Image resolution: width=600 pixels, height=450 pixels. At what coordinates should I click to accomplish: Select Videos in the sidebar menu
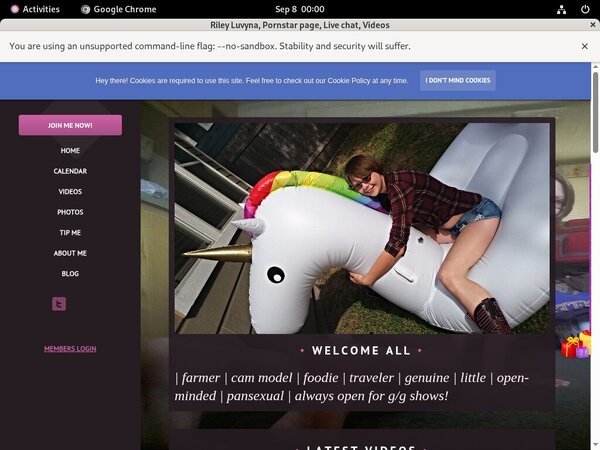click(70, 192)
